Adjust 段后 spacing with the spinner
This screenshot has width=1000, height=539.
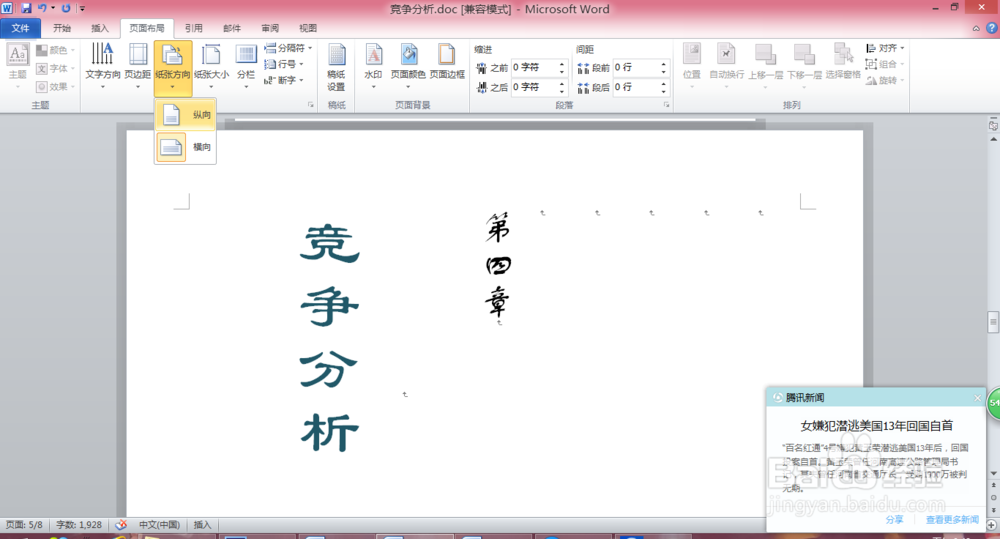click(x=663, y=87)
